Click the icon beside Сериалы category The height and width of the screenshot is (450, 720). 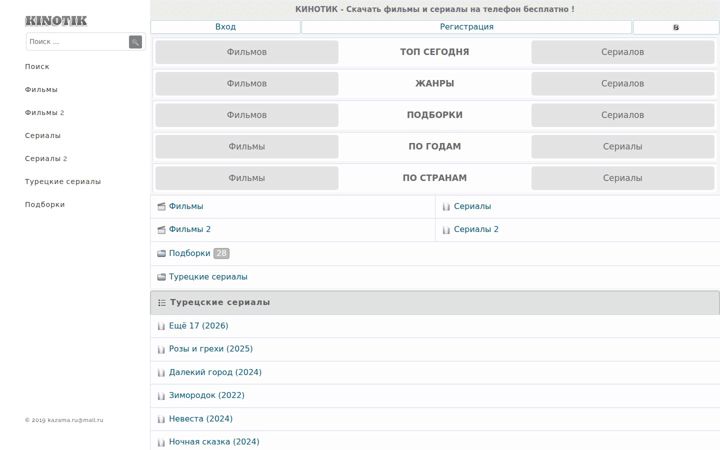click(446, 207)
